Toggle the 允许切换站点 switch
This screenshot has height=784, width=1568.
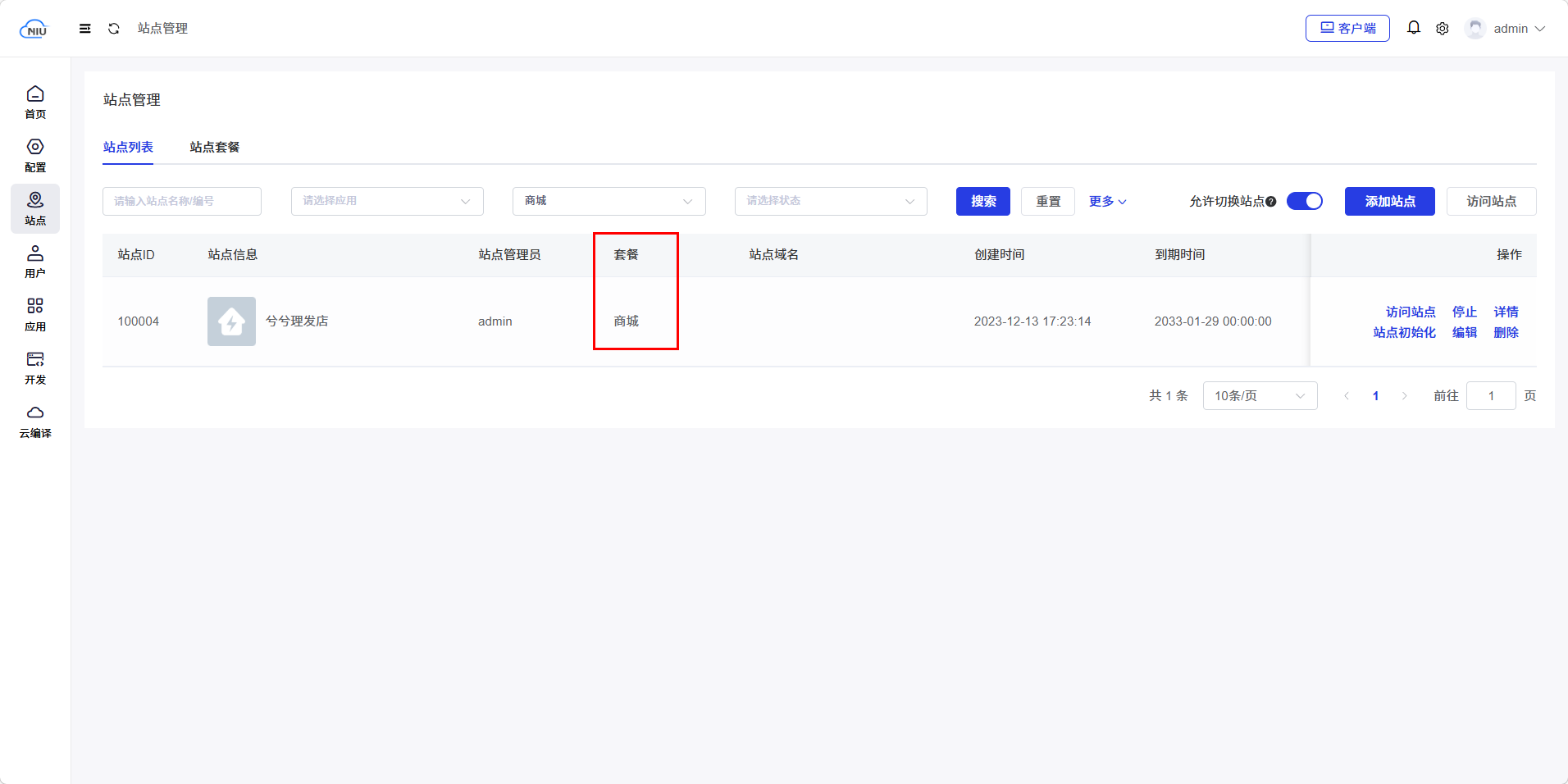(1304, 201)
